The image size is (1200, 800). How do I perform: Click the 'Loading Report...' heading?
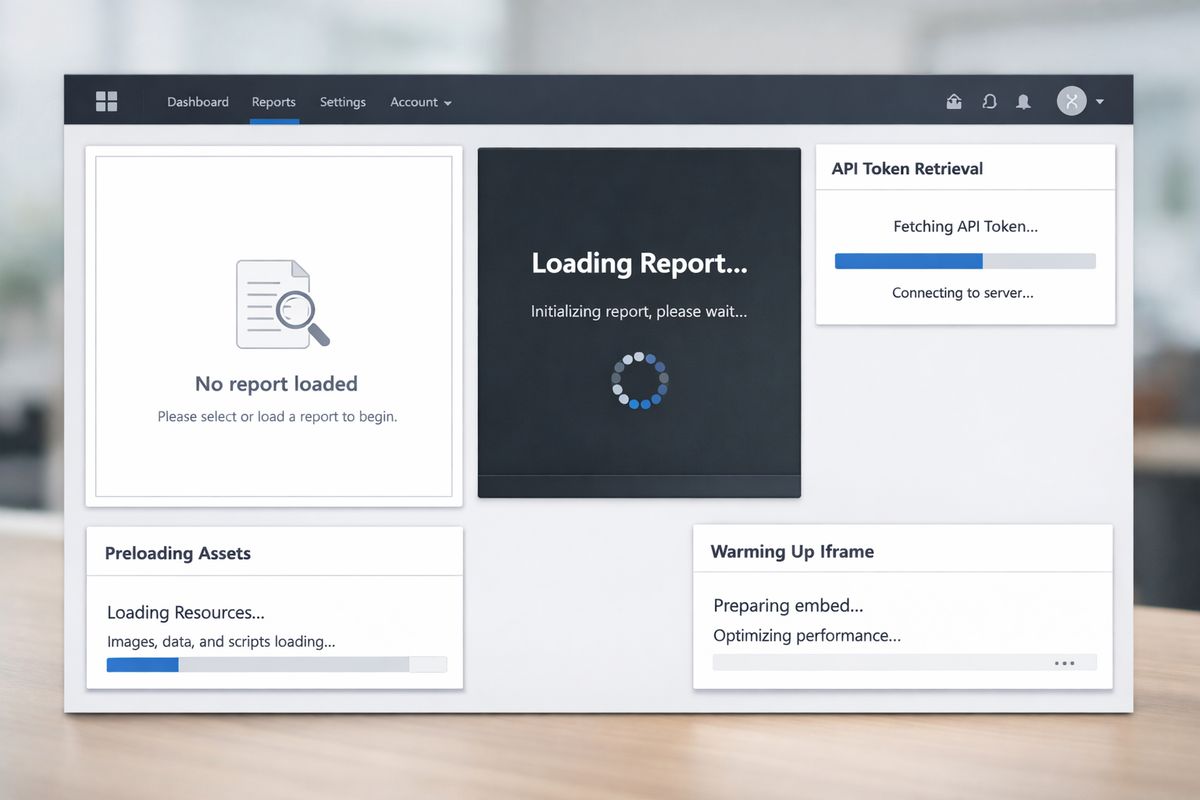point(640,264)
